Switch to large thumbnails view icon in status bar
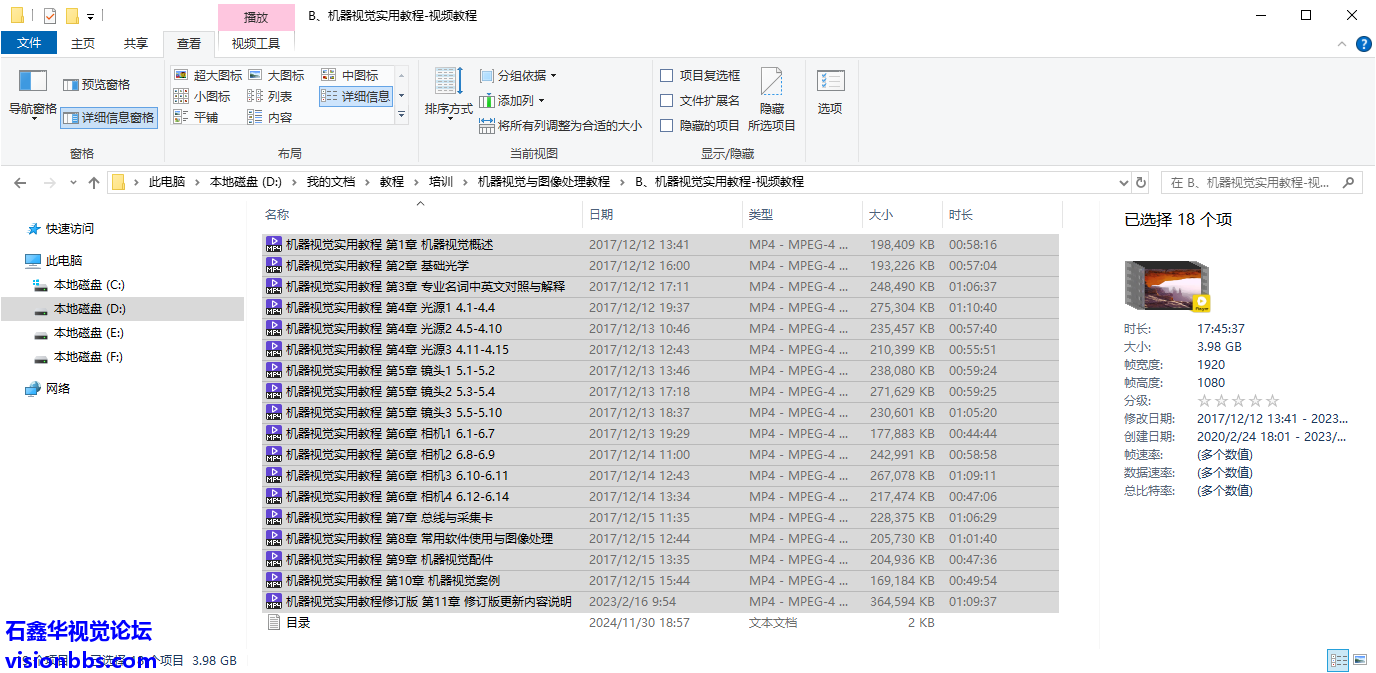Viewport: 1376px width, 673px height. 1359,660
